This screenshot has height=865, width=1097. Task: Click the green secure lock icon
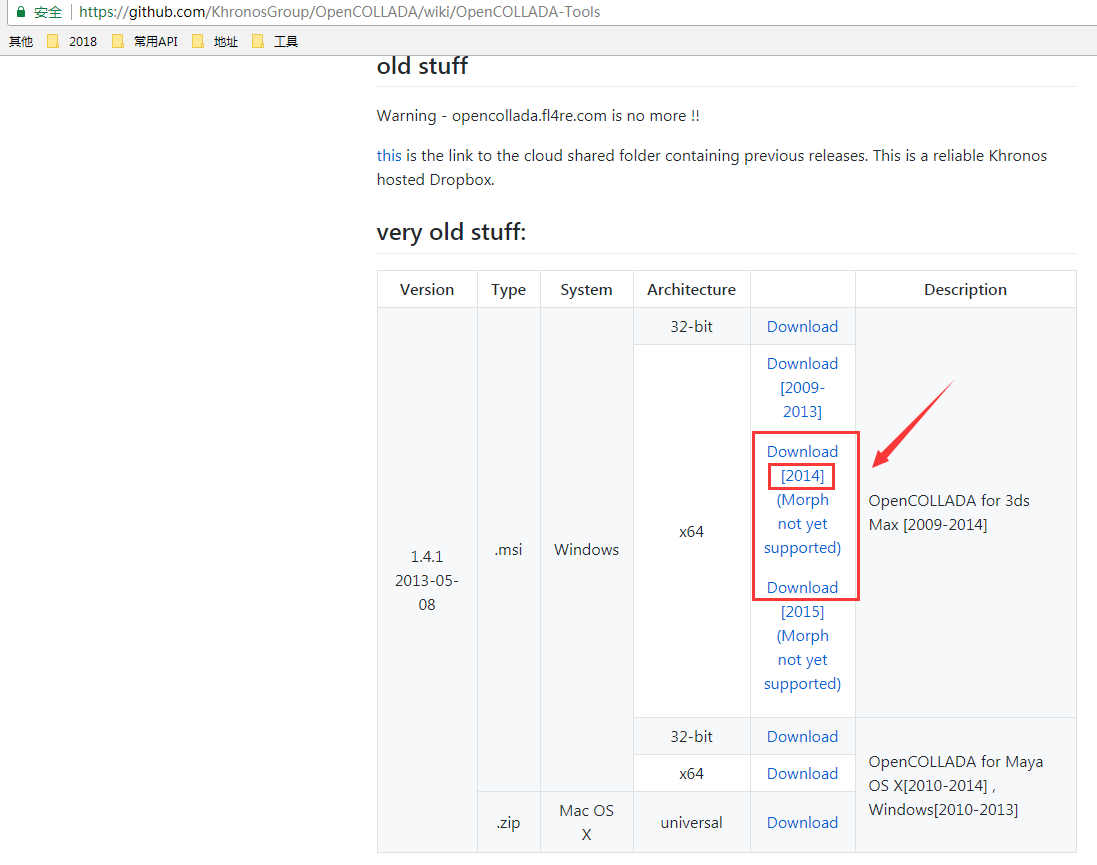point(21,12)
